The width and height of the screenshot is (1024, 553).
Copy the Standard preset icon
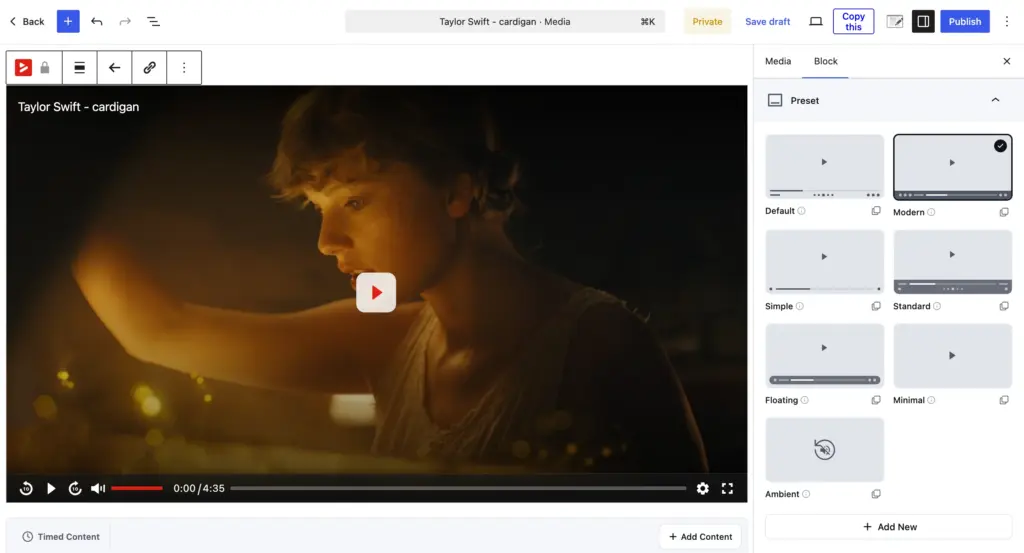1004,306
